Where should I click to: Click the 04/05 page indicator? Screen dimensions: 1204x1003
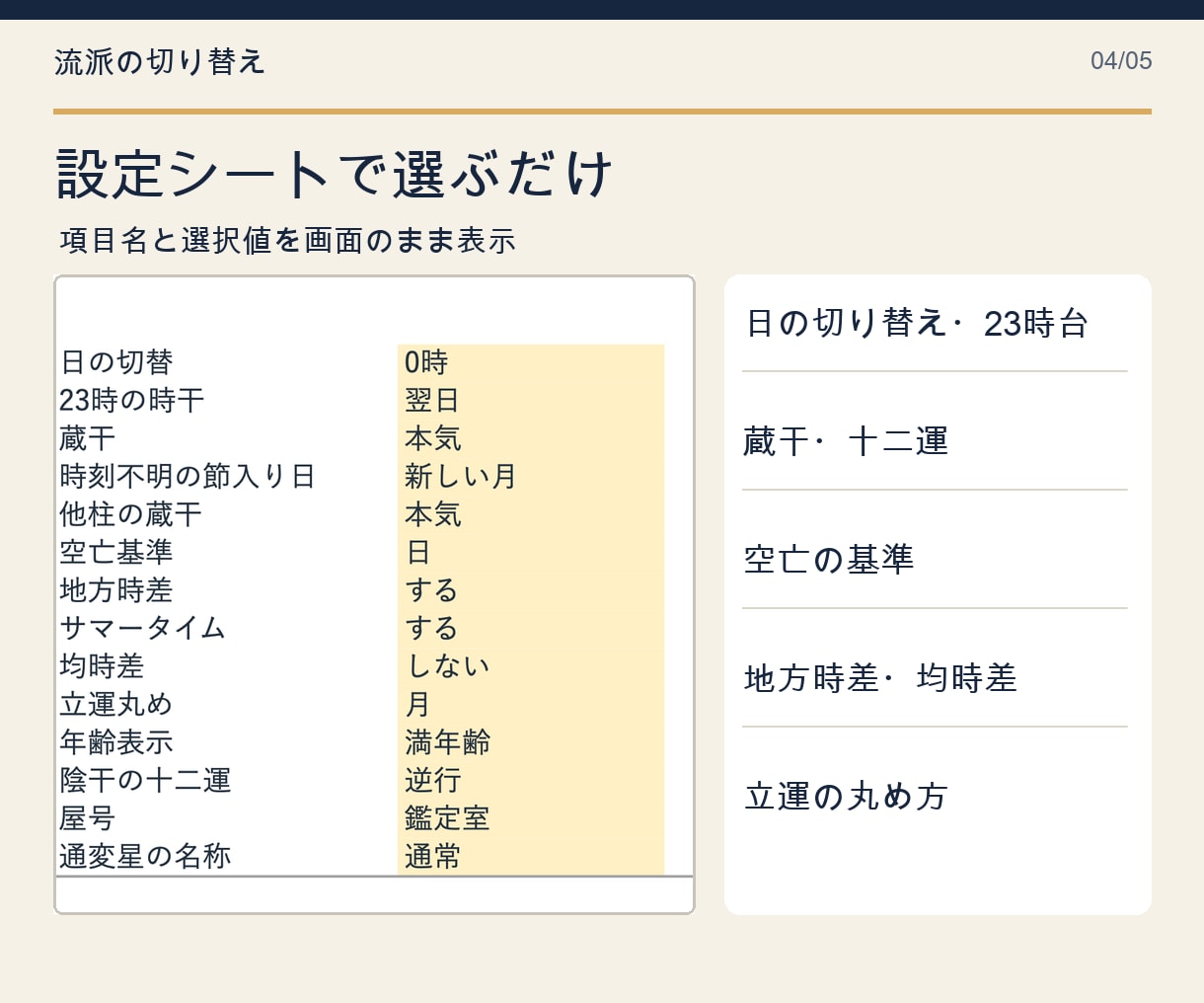(x=1121, y=60)
